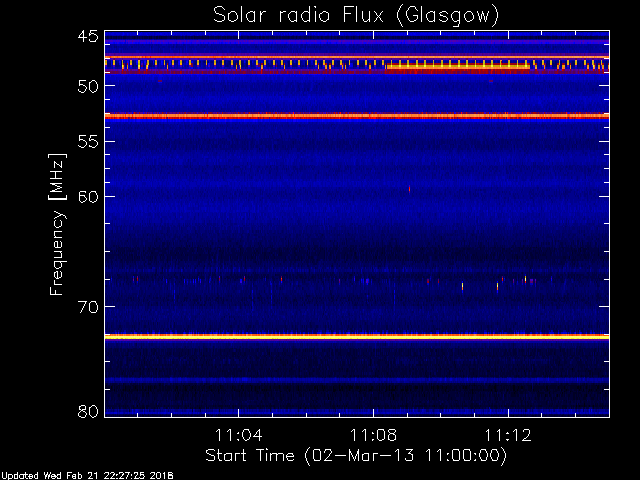Click the bright yellow emission line near 73 MHz
This screenshot has width=640, height=480.
pyautogui.click(x=357, y=337)
